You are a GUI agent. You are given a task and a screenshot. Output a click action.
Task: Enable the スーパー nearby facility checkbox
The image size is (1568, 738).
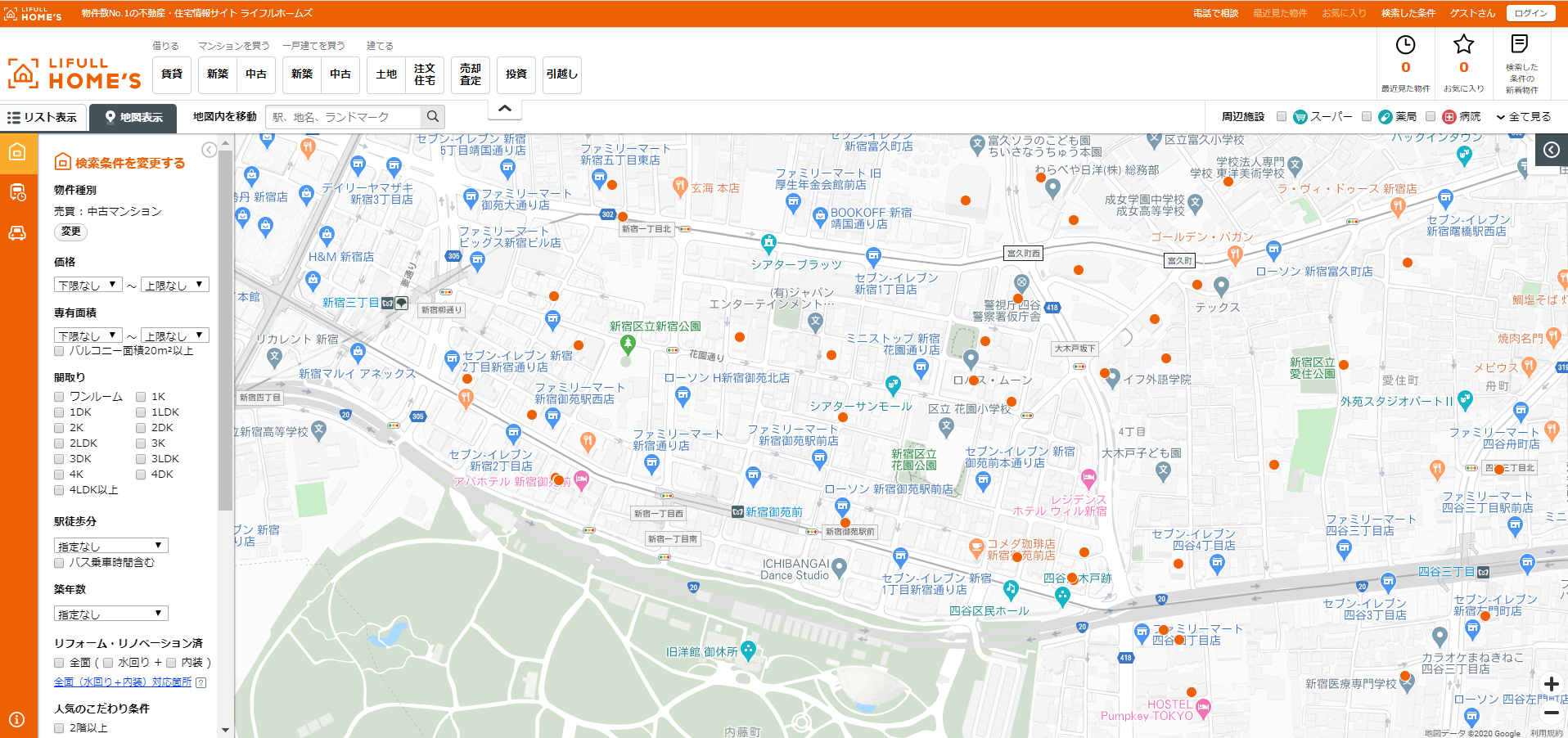pos(1282,117)
